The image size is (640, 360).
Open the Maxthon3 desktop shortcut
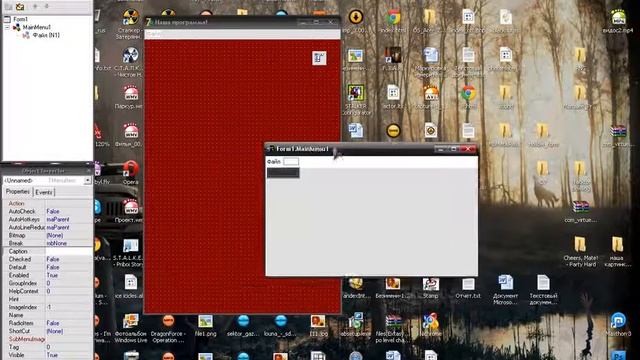tap(618, 324)
